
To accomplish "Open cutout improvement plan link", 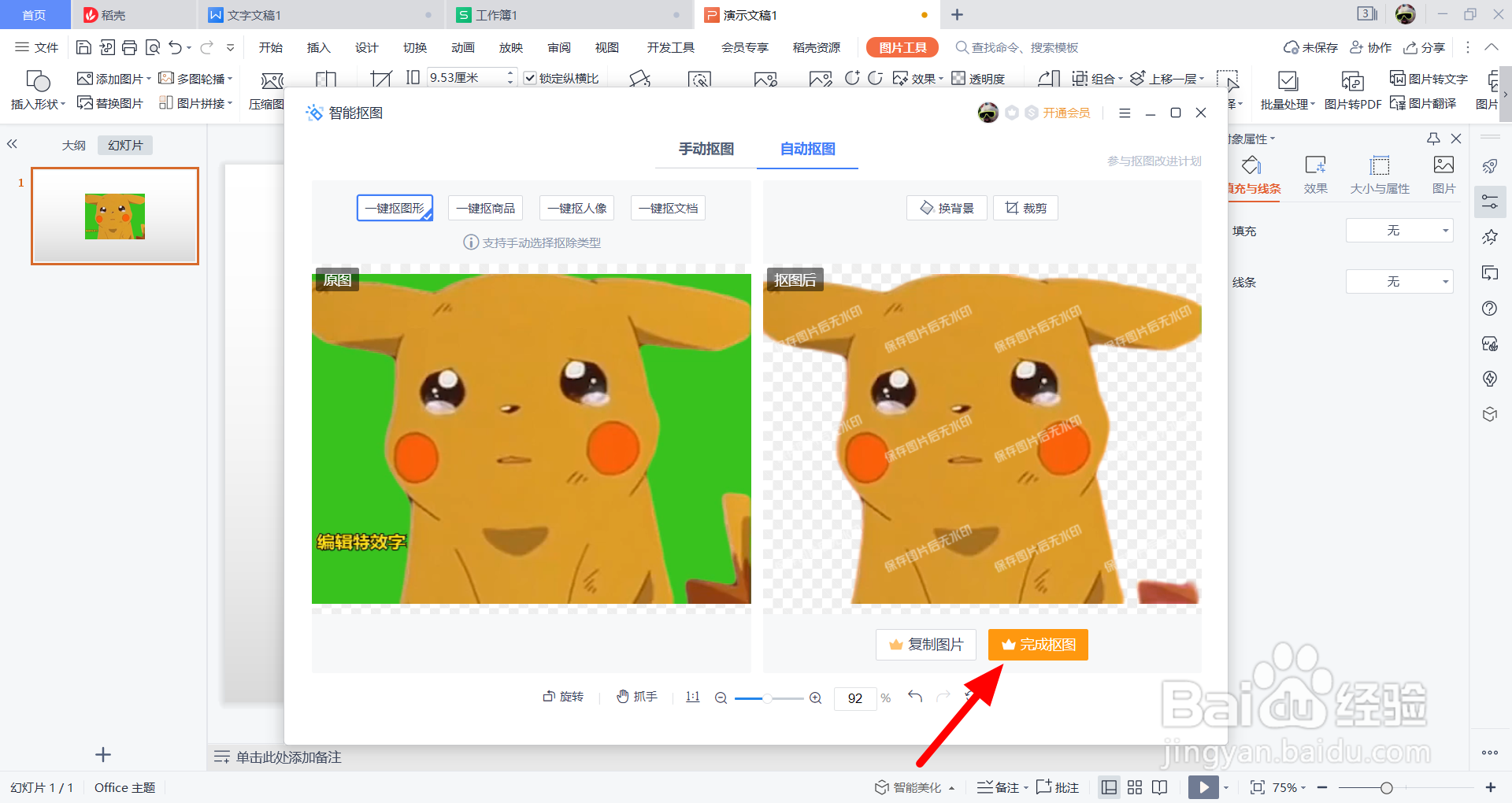I will coord(1154,161).
